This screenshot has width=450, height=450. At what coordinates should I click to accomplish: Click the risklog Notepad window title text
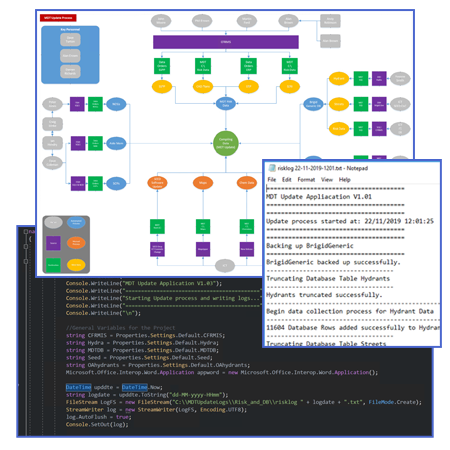pos(323,168)
